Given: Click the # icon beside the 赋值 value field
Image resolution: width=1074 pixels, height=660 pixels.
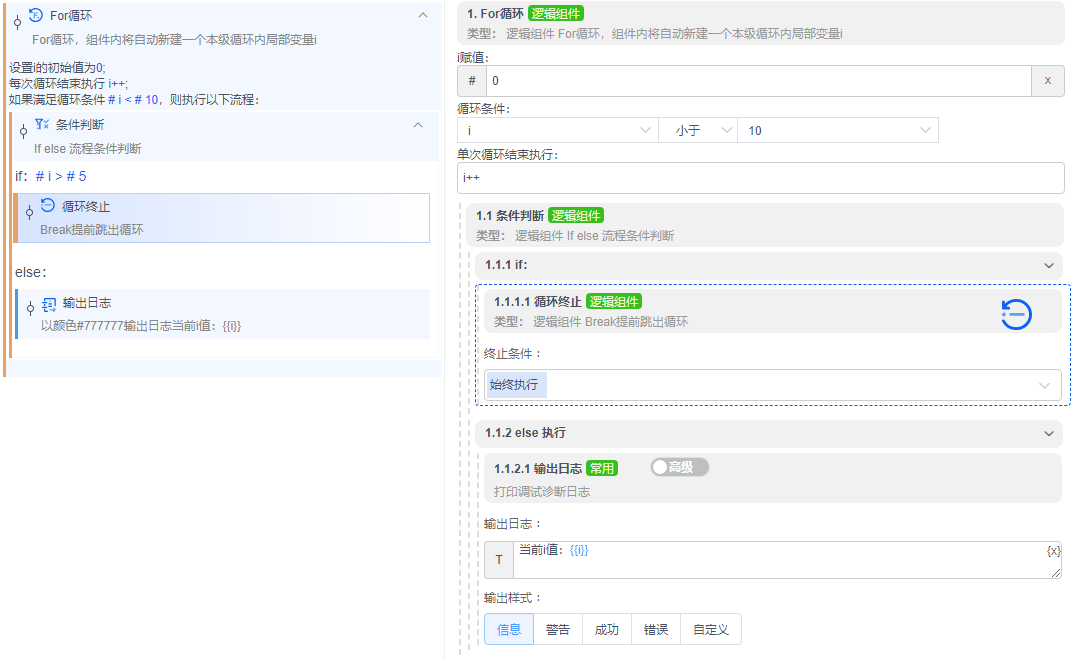Looking at the screenshot, I should [x=470, y=80].
